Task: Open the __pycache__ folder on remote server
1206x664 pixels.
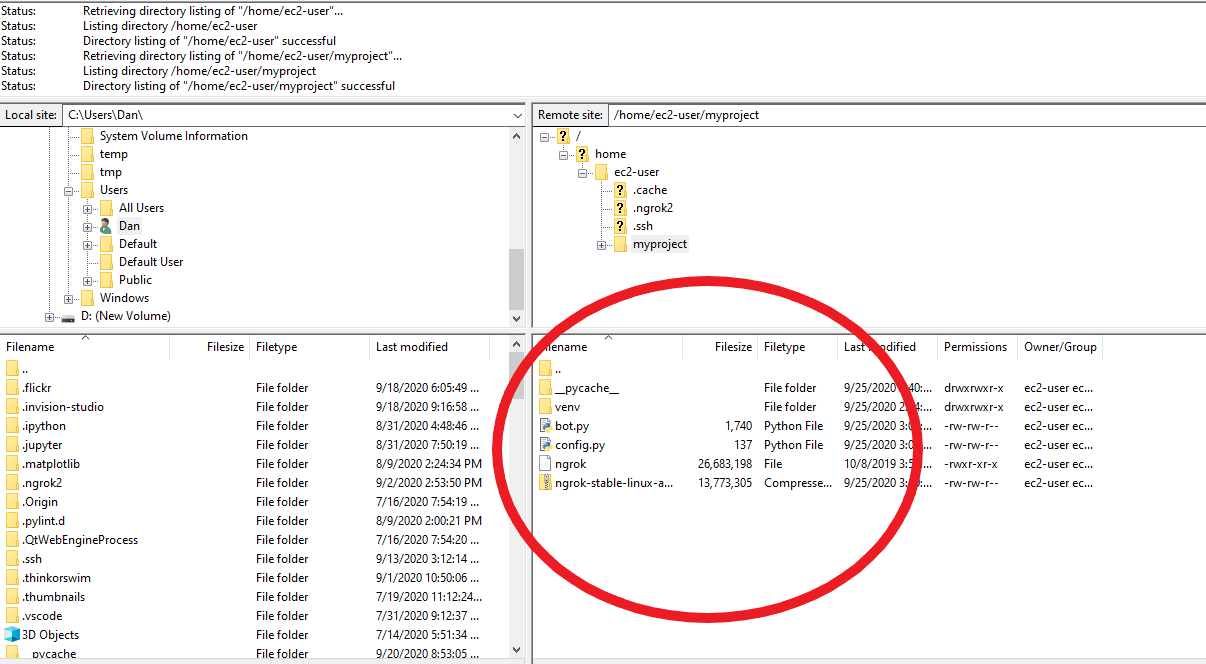Action: [585, 387]
